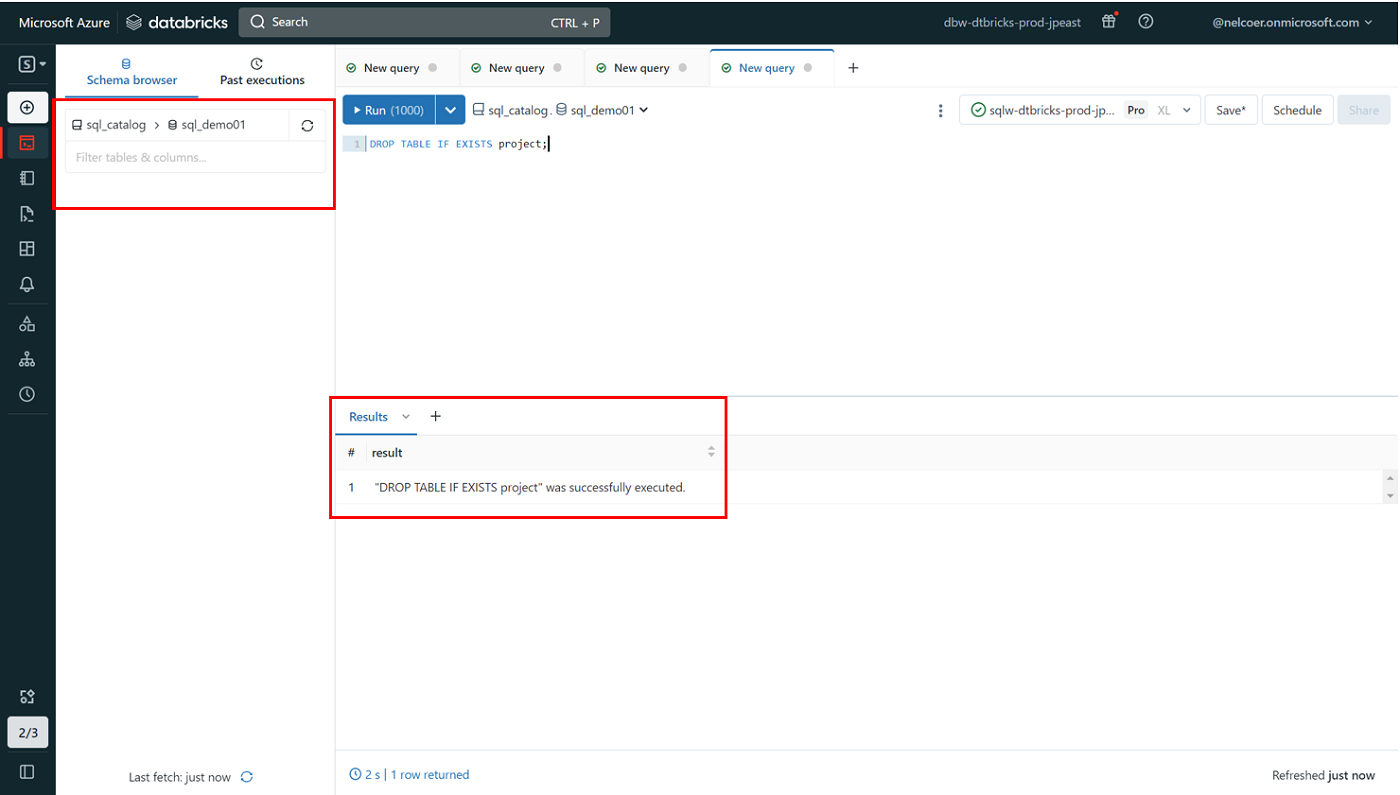Click the refresh icon beside Last fetch
This screenshot has width=1400, height=795.
pyautogui.click(x=247, y=777)
